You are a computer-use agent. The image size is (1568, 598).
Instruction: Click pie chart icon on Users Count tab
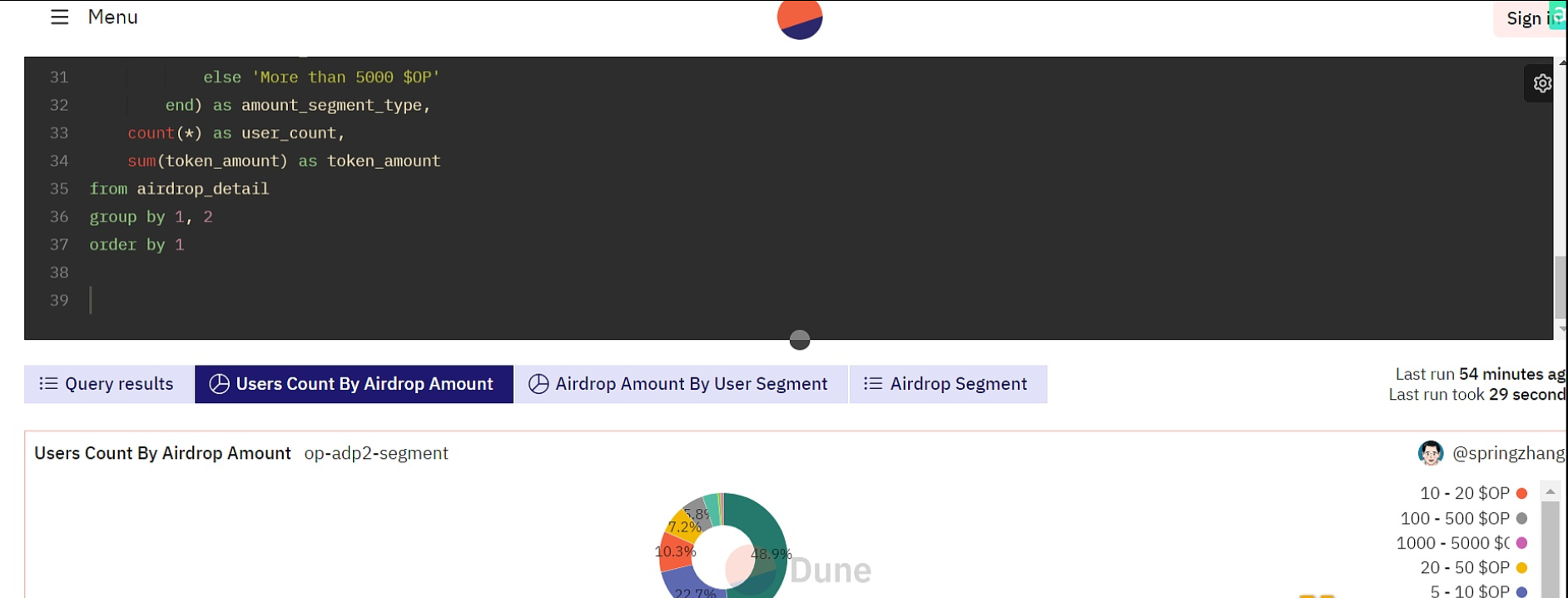pos(219,384)
